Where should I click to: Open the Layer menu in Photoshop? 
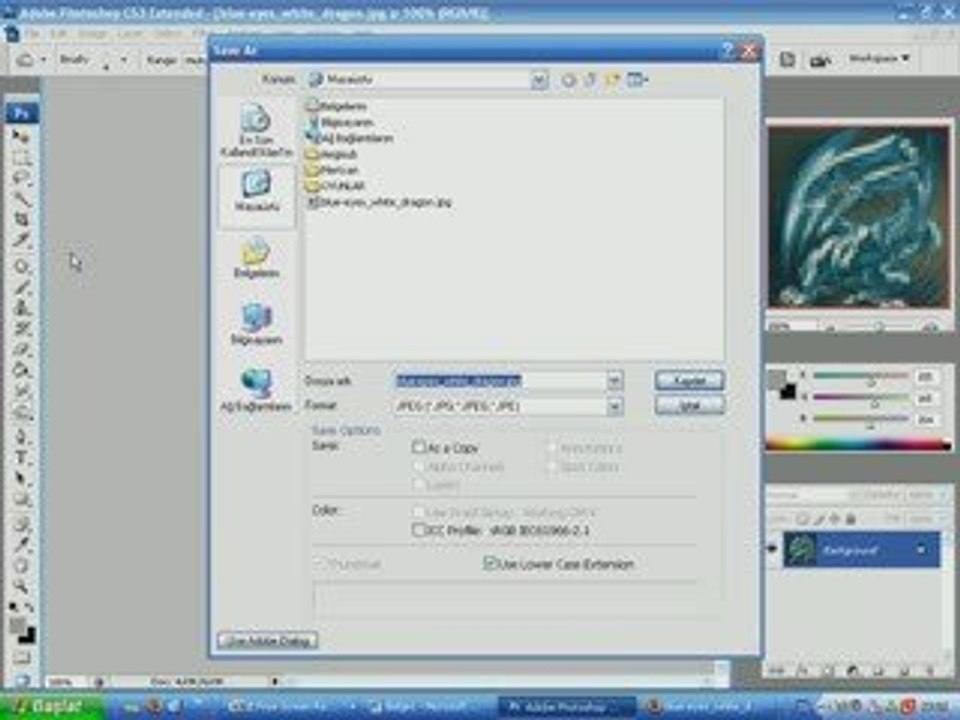pos(130,34)
